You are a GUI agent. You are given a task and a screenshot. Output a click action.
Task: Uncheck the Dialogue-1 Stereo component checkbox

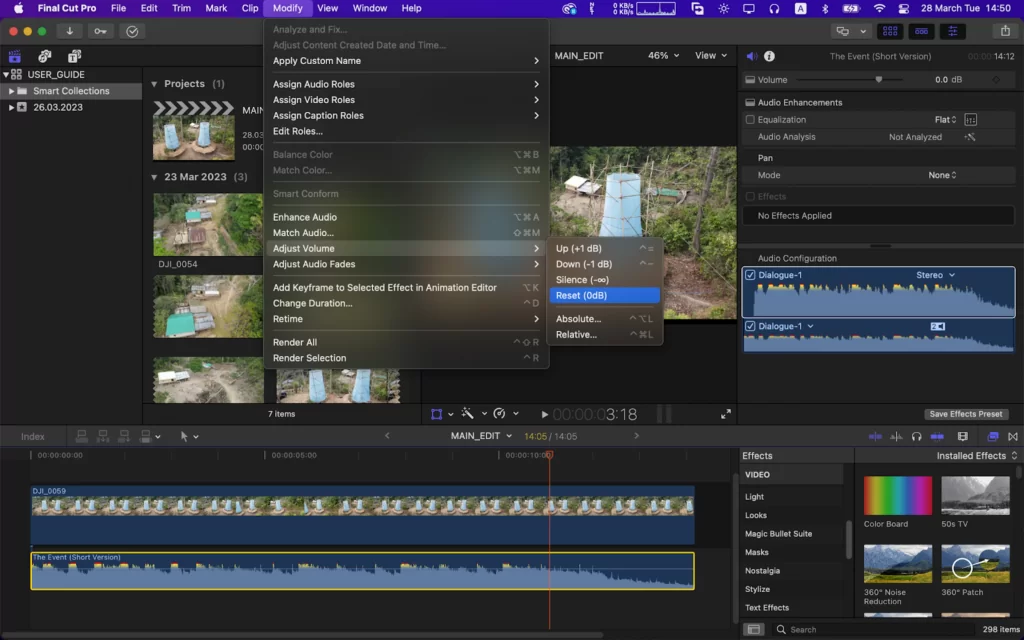[750, 275]
